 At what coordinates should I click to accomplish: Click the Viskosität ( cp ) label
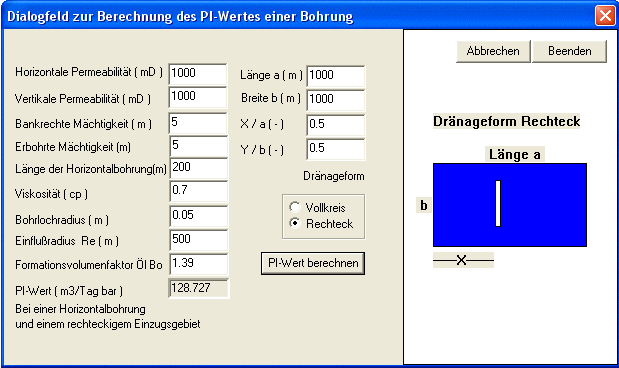coord(51,194)
